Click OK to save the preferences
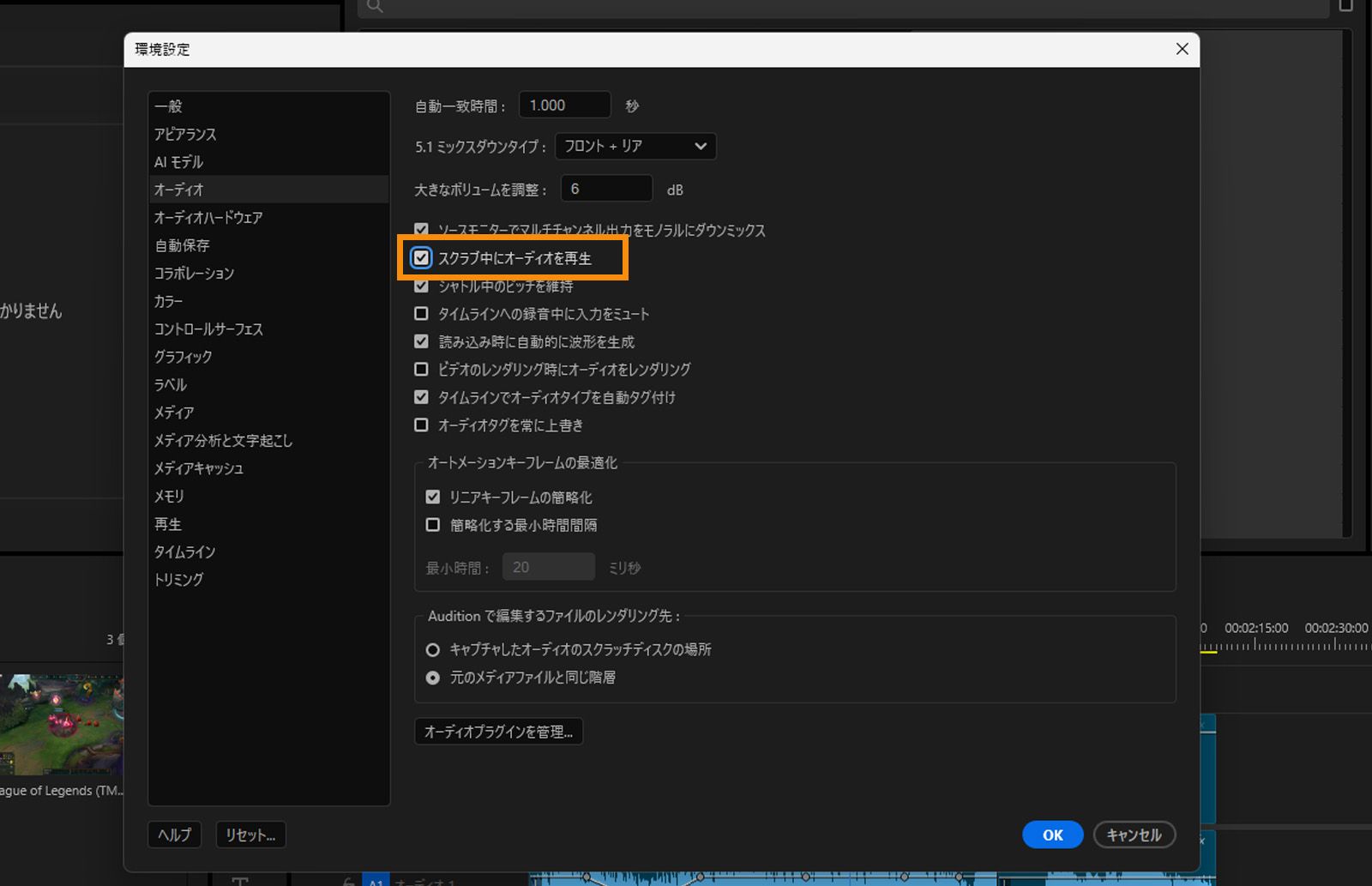The width and height of the screenshot is (1372, 886). pyautogui.click(x=1052, y=835)
